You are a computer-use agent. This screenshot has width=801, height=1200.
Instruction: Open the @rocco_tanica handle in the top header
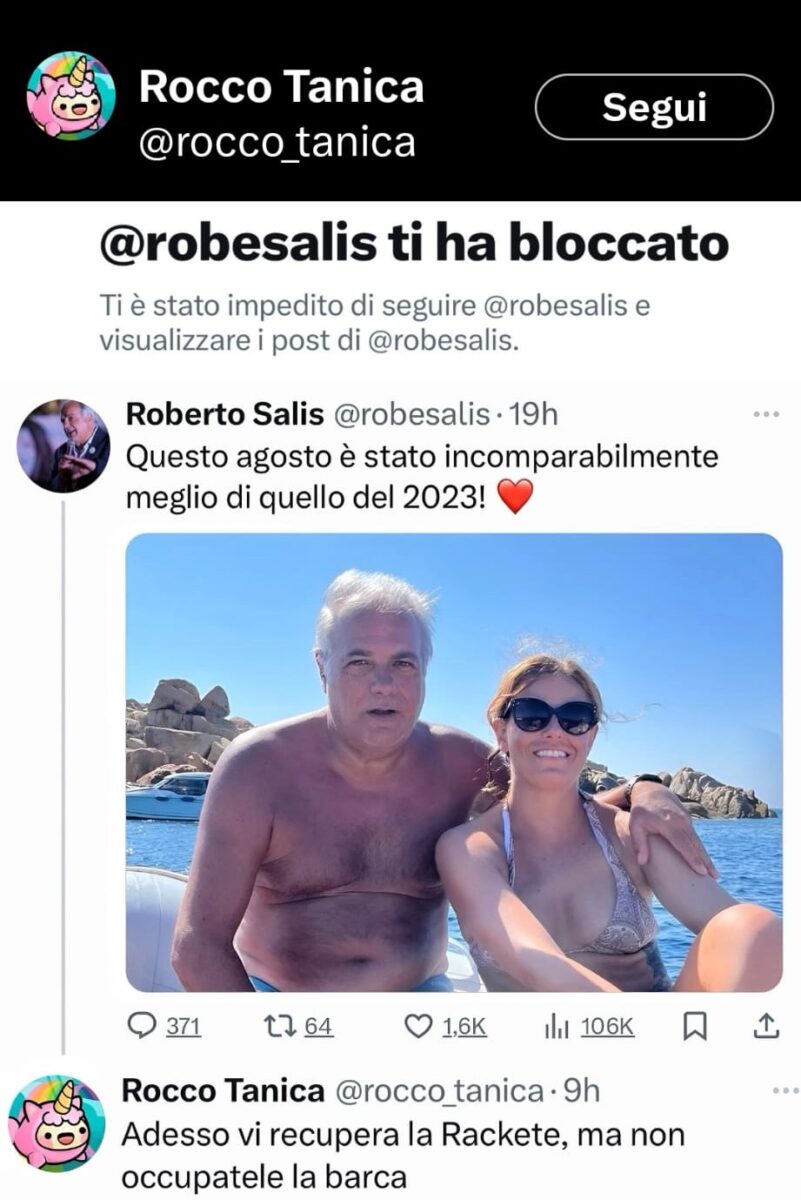click(x=277, y=143)
